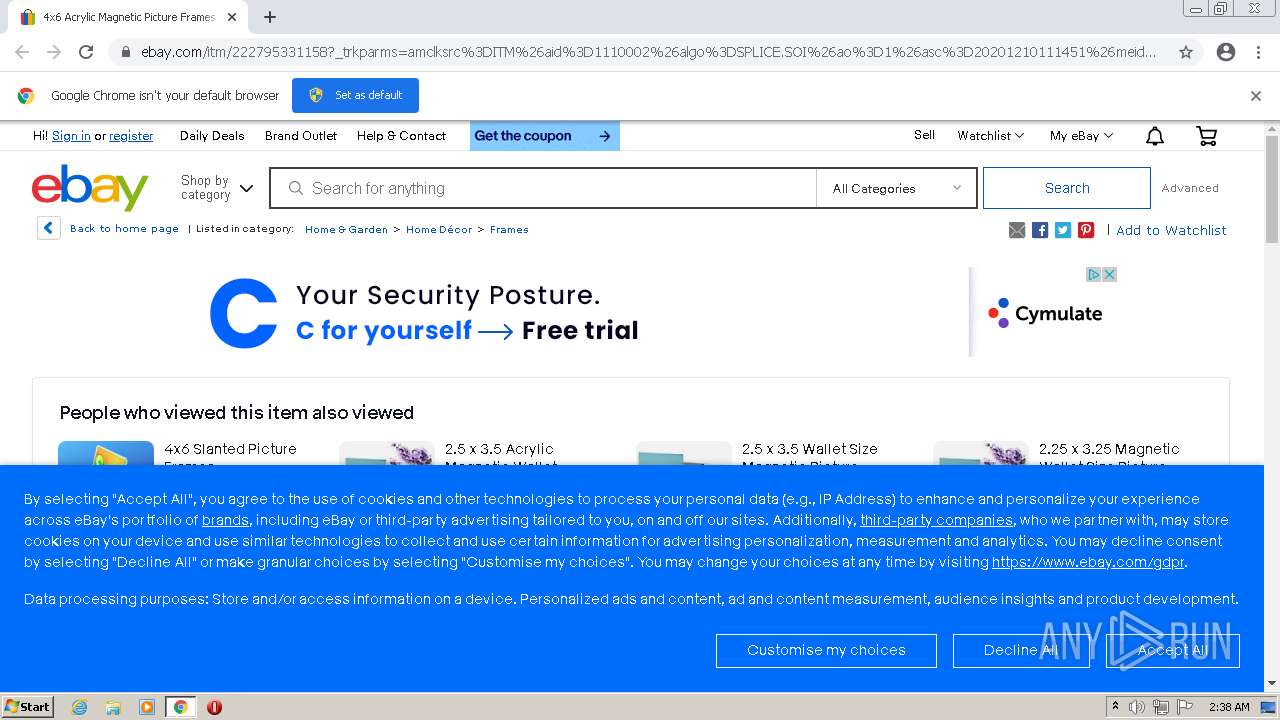The width and height of the screenshot is (1280, 720).
Task: Open the ebay.com/gdpr link
Action: click(x=1088, y=562)
